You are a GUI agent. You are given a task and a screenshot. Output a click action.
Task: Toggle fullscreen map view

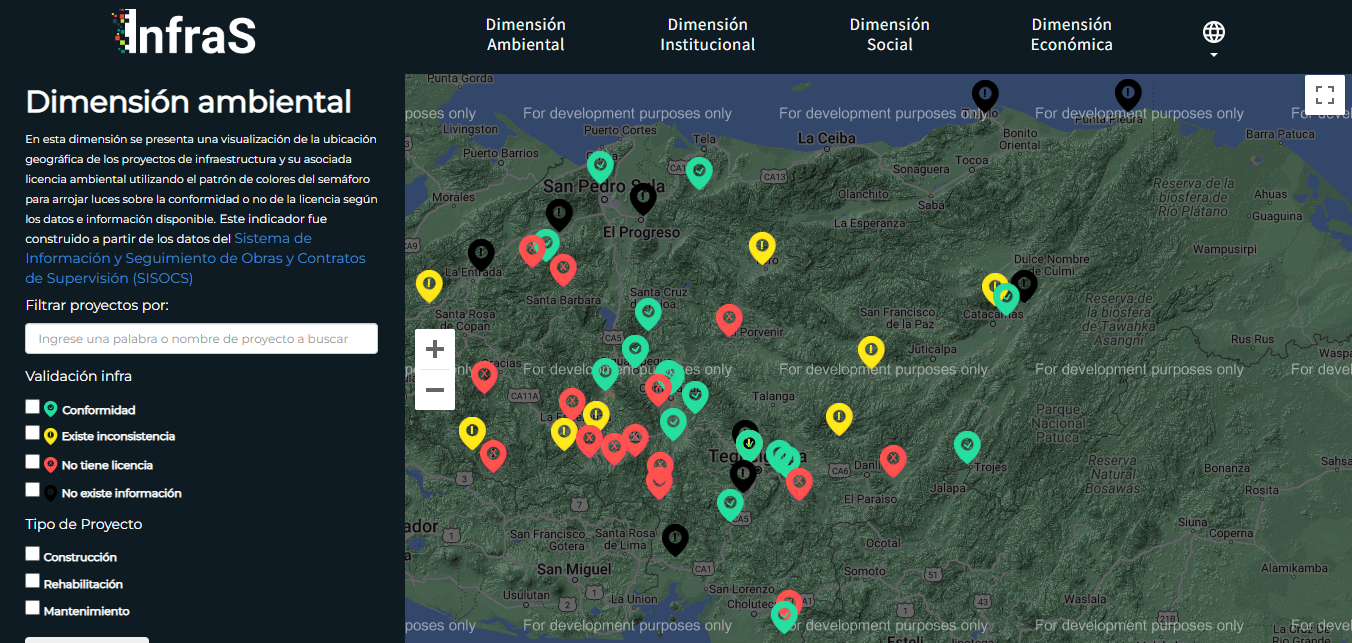(x=1325, y=95)
